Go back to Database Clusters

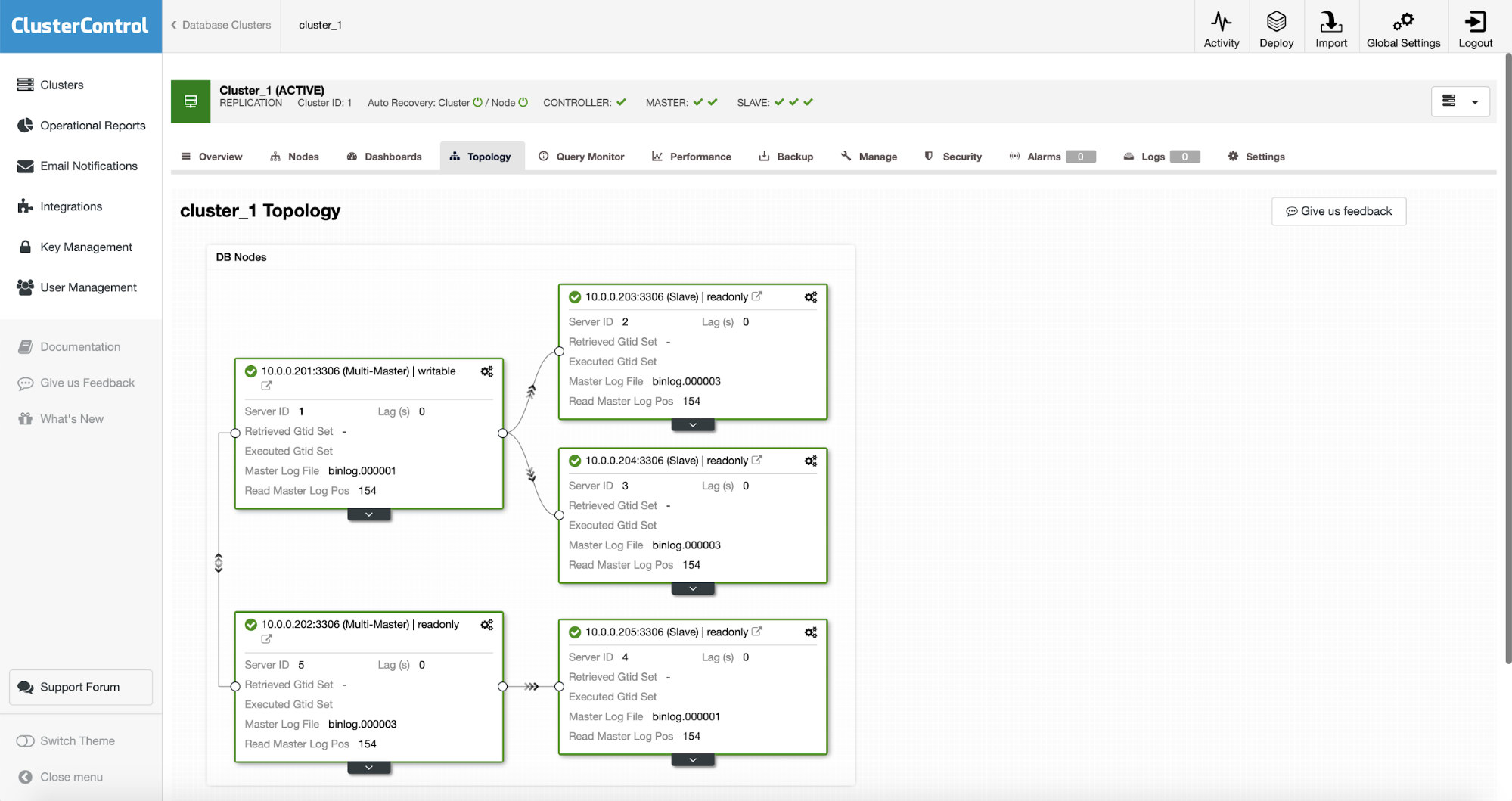pos(221,25)
